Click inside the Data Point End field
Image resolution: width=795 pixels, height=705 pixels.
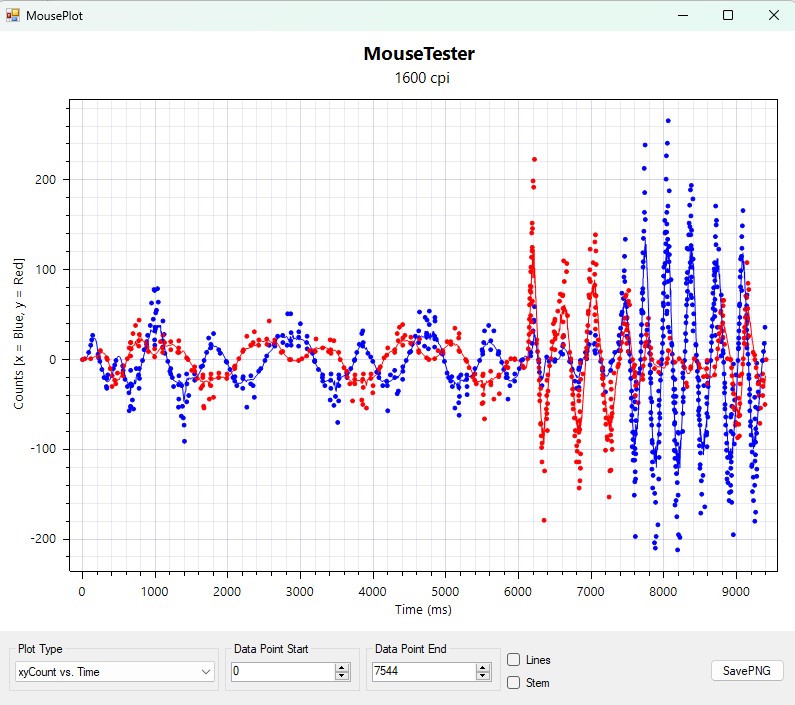coord(420,673)
